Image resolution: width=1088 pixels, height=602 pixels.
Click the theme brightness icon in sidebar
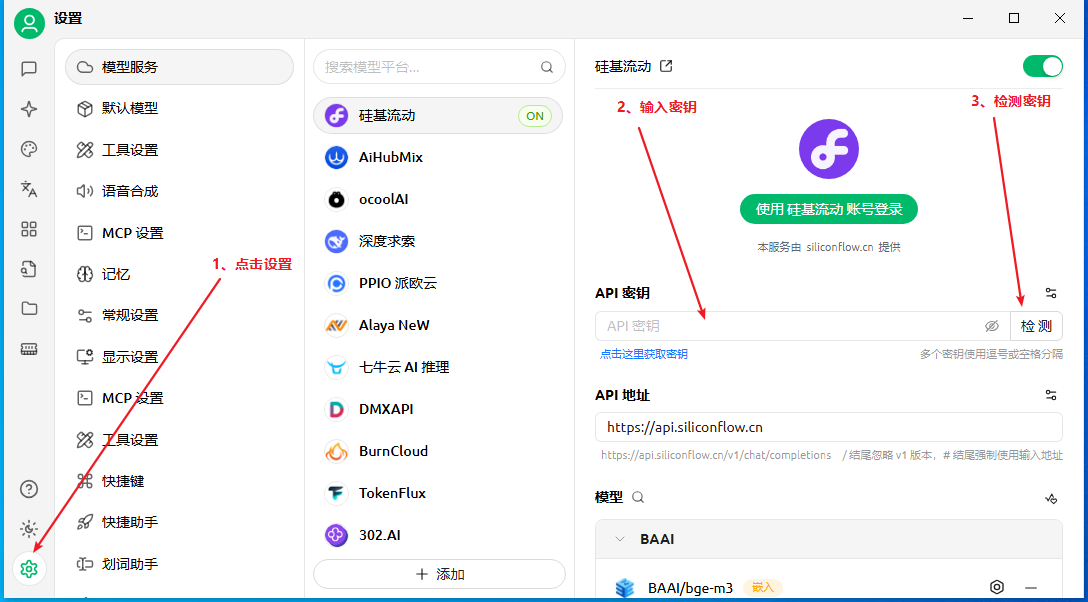29,529
